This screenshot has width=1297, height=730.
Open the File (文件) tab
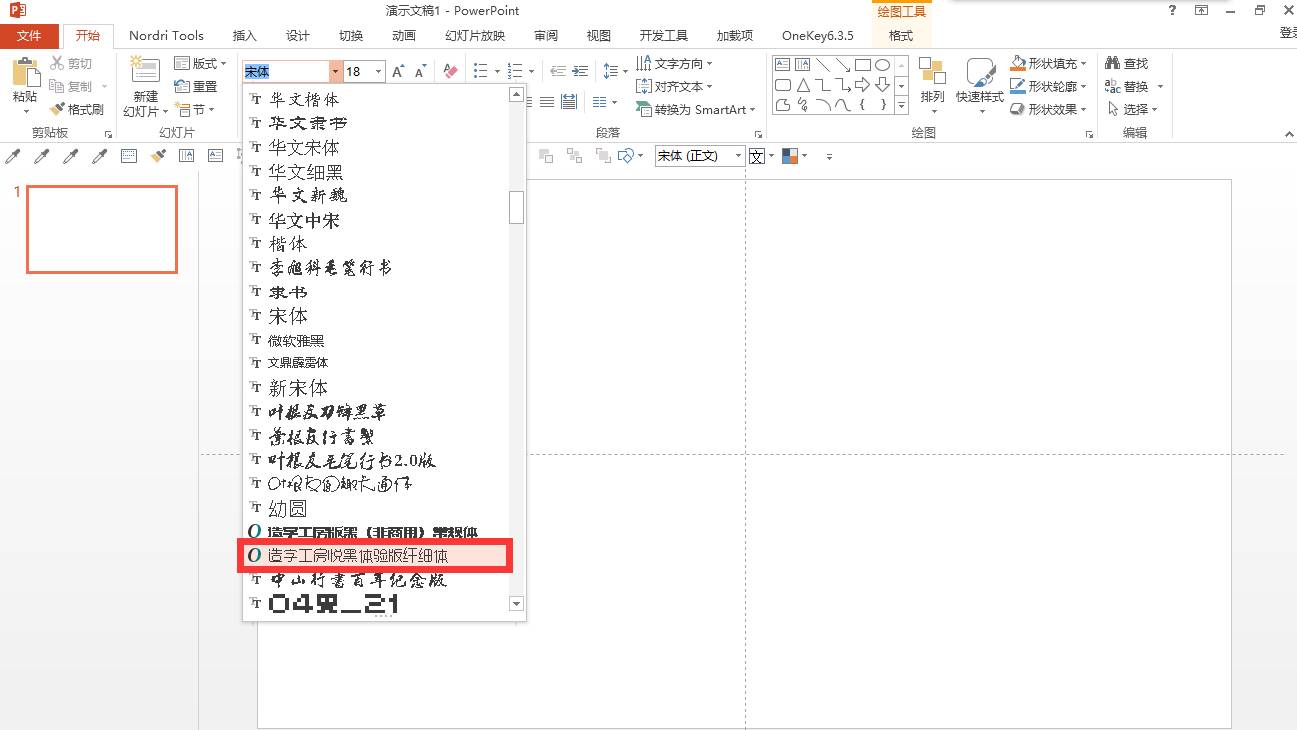30,35
